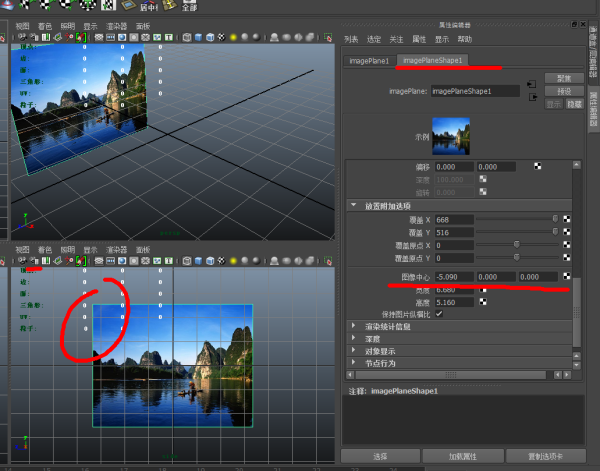Click the 居中 shelf icon at the top
600x471 pixels.
145,8
